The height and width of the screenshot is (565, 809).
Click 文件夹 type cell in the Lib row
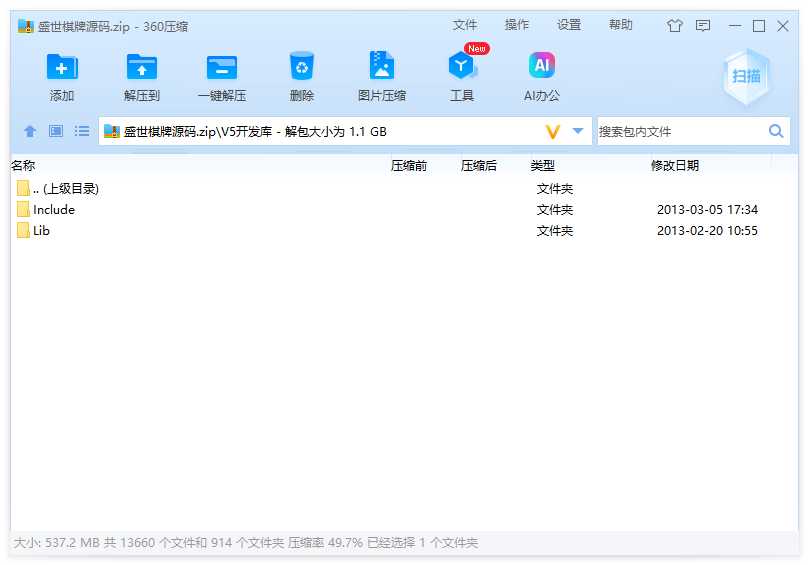(555, 231)
